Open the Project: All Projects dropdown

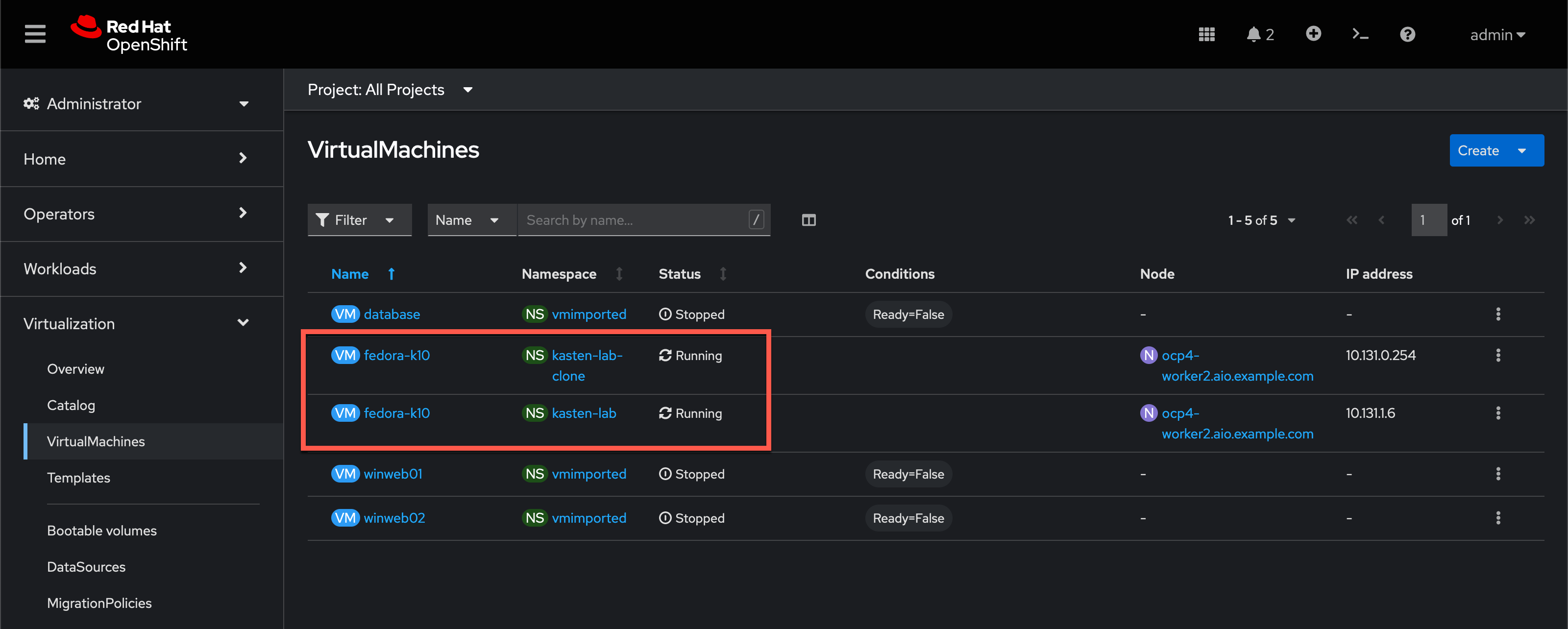[390, 90]
